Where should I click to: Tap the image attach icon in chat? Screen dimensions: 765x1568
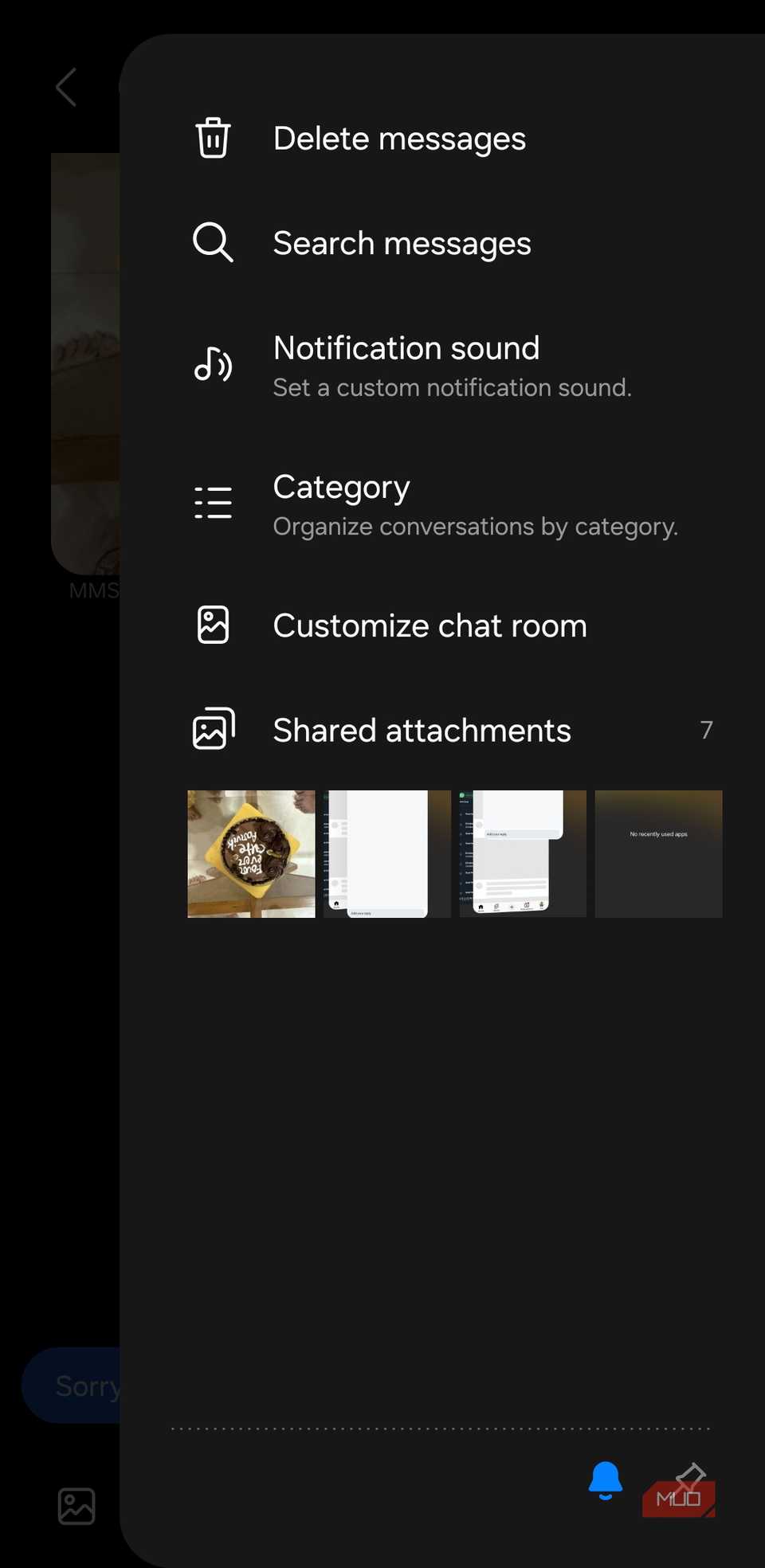tap(76, 1507)
